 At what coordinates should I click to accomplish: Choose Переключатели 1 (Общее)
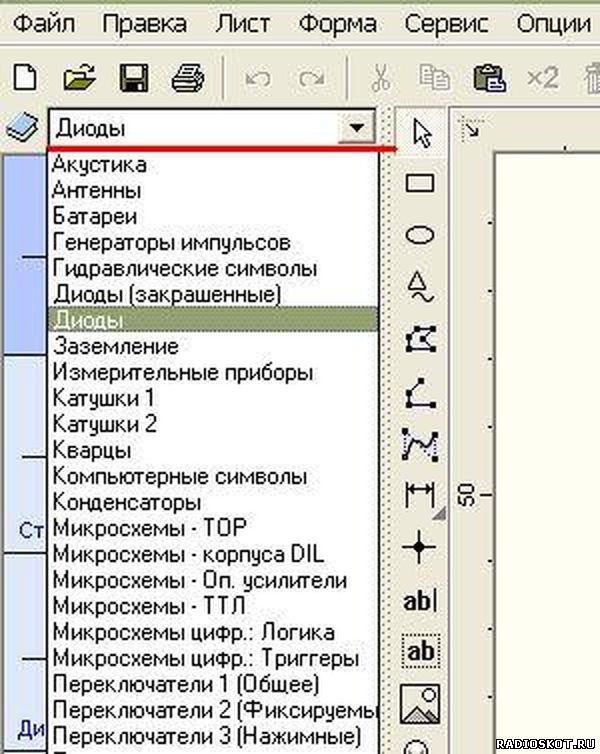coord(213,684)
